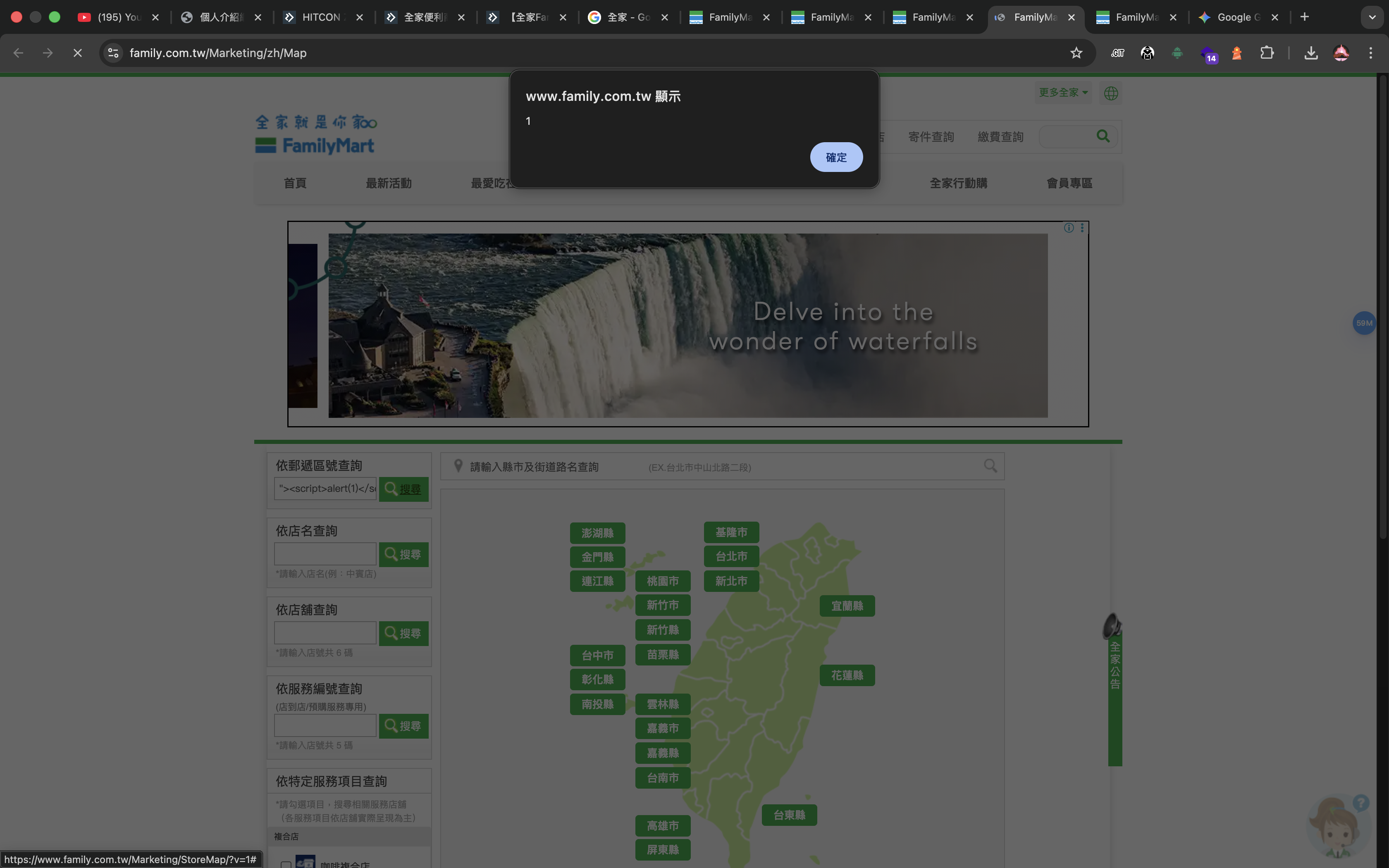Close the active loading FamilyMart tab

tap(1071, 17)
